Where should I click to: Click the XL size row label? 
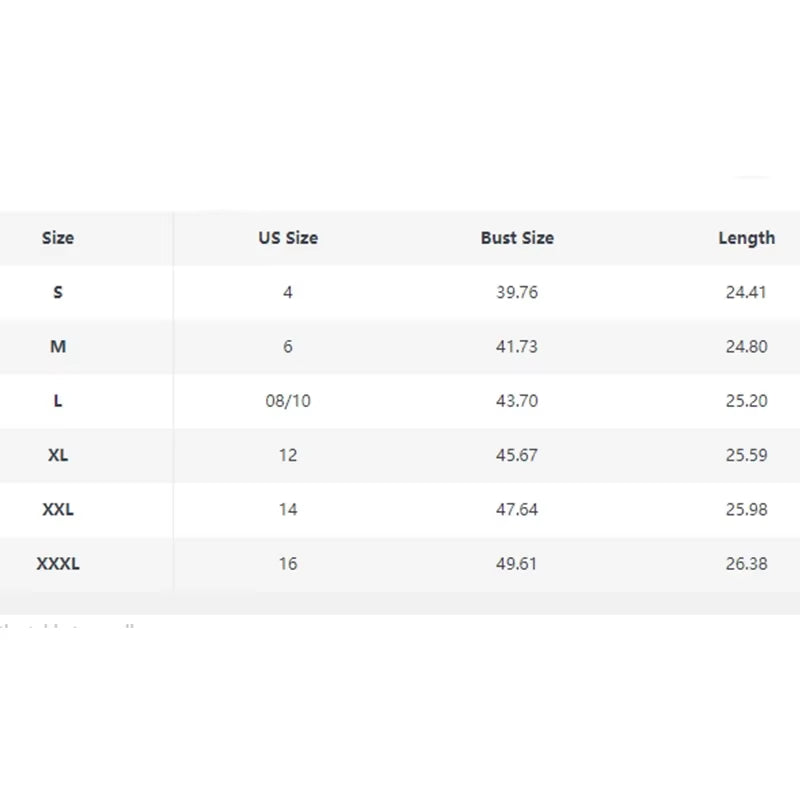[58, 455]
